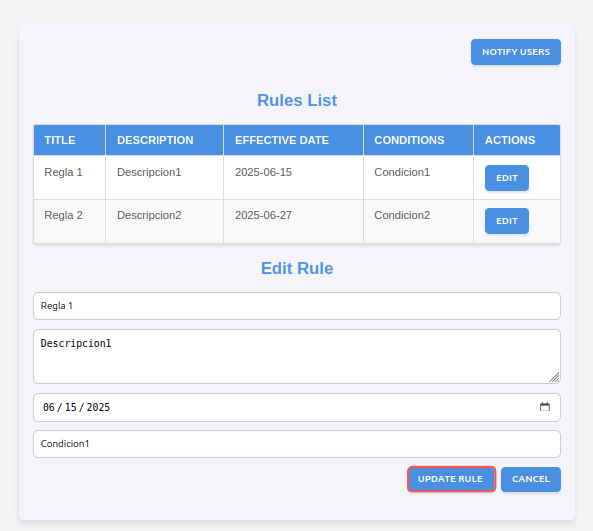This screenshot has height=531, width=593.
Task: Click the Description column header
Action: click(x=165, y=140)
